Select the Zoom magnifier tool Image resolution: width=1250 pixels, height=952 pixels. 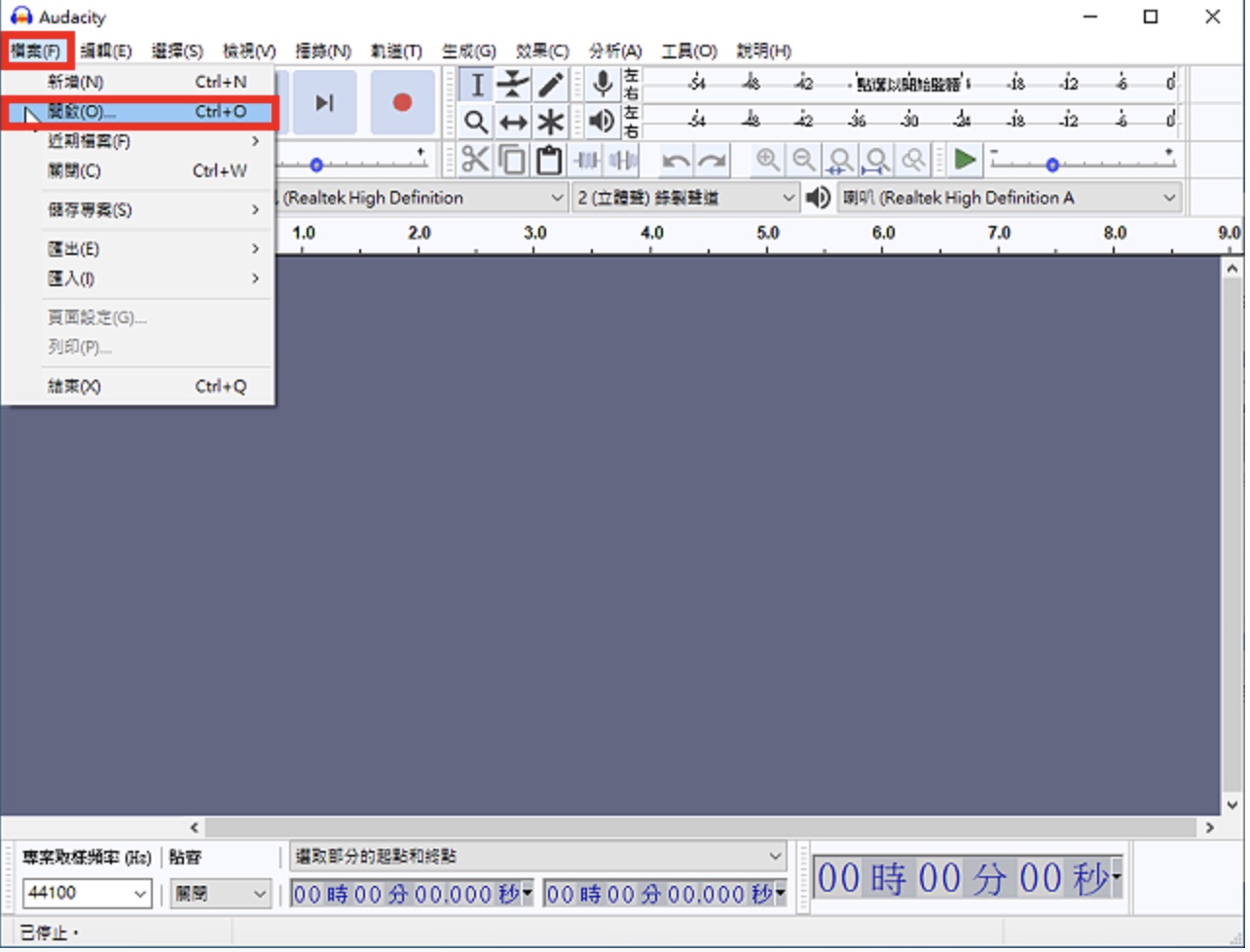pos(476,122)
